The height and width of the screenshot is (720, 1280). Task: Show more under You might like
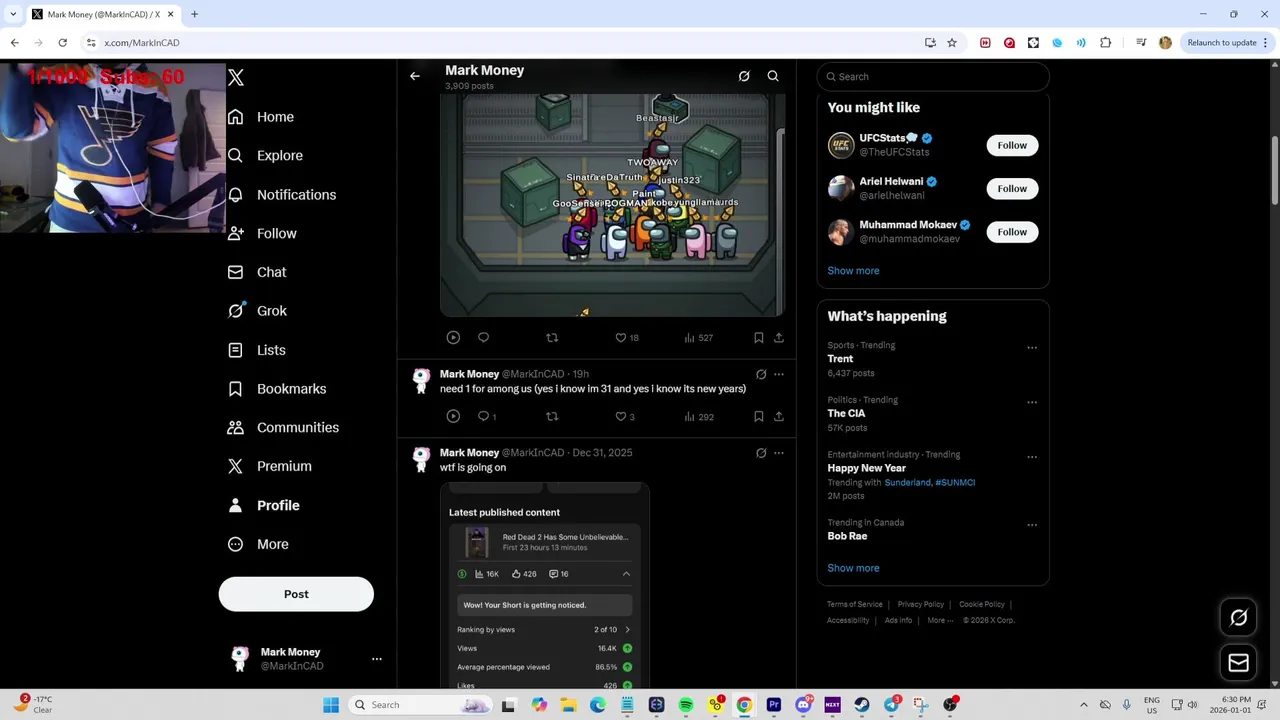point(853,271)
